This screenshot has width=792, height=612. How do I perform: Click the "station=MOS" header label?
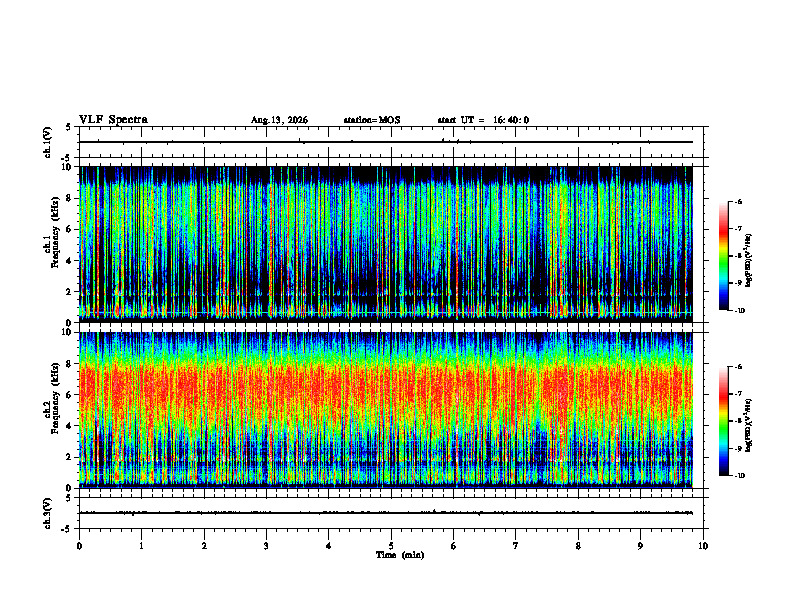point(372,120)
